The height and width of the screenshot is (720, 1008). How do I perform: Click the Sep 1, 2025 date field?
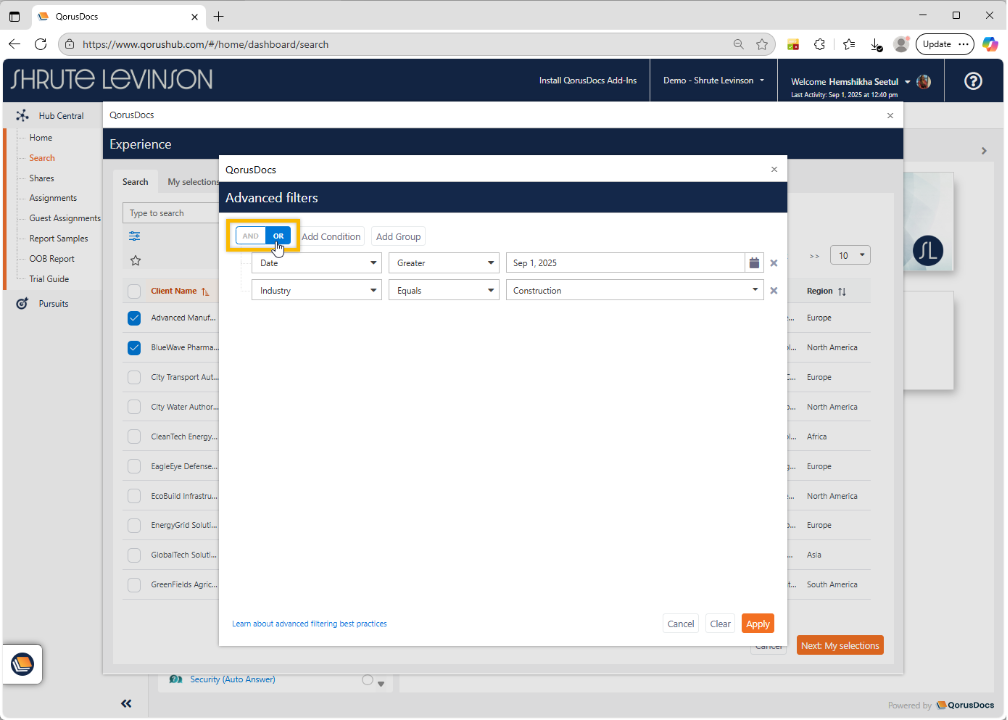pyautogui.click(x=625, y=263)
